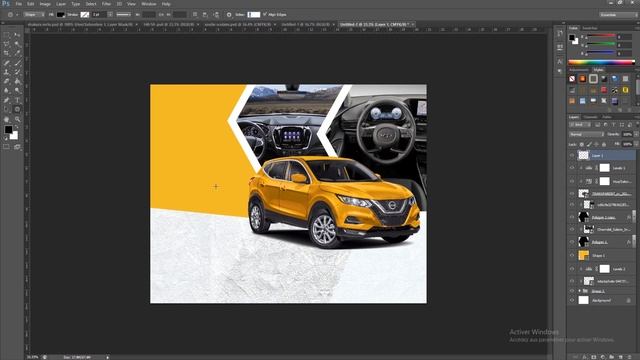Viewport: 640px width, 360px height.
Task: Hide the Hue/Saturation adjustment layer
Action: (572, 181)
